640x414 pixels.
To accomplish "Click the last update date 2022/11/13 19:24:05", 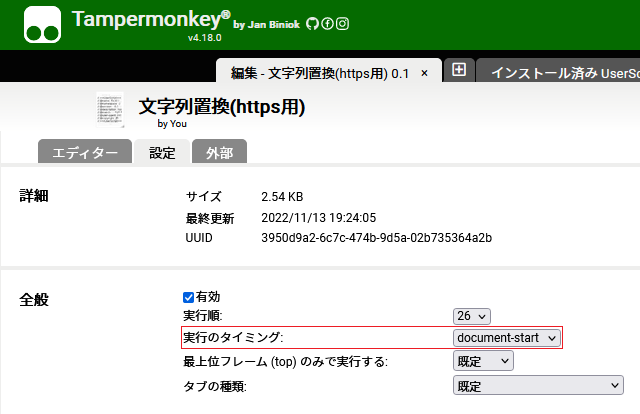I will (x=318, y=218).
